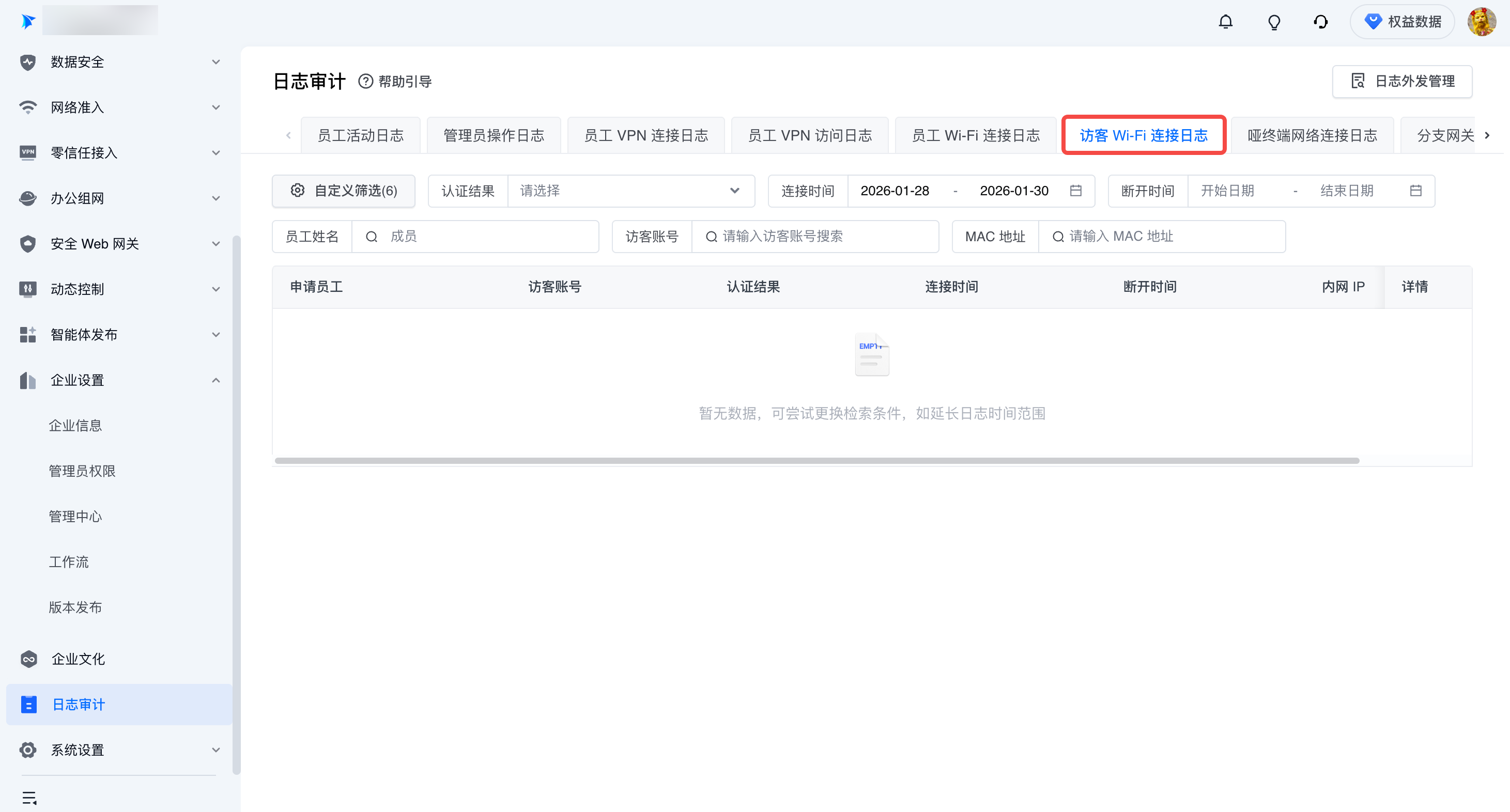The height and width of the screenshot is (812, 1510).
Task: Collapse the sidebar with the menu icon
Action: click(29, 798)
